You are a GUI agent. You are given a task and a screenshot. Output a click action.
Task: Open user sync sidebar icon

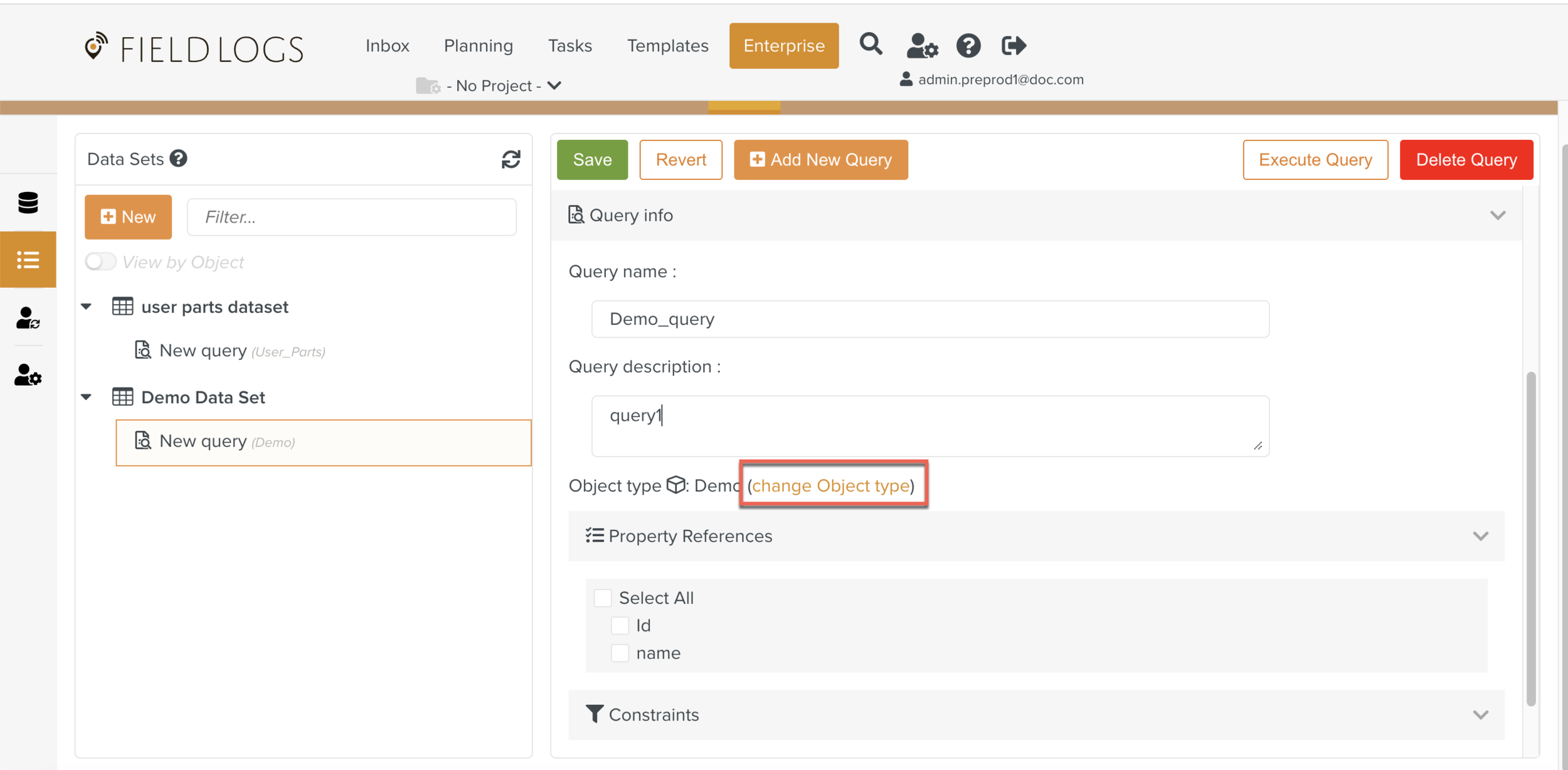[x=28, y=318]
